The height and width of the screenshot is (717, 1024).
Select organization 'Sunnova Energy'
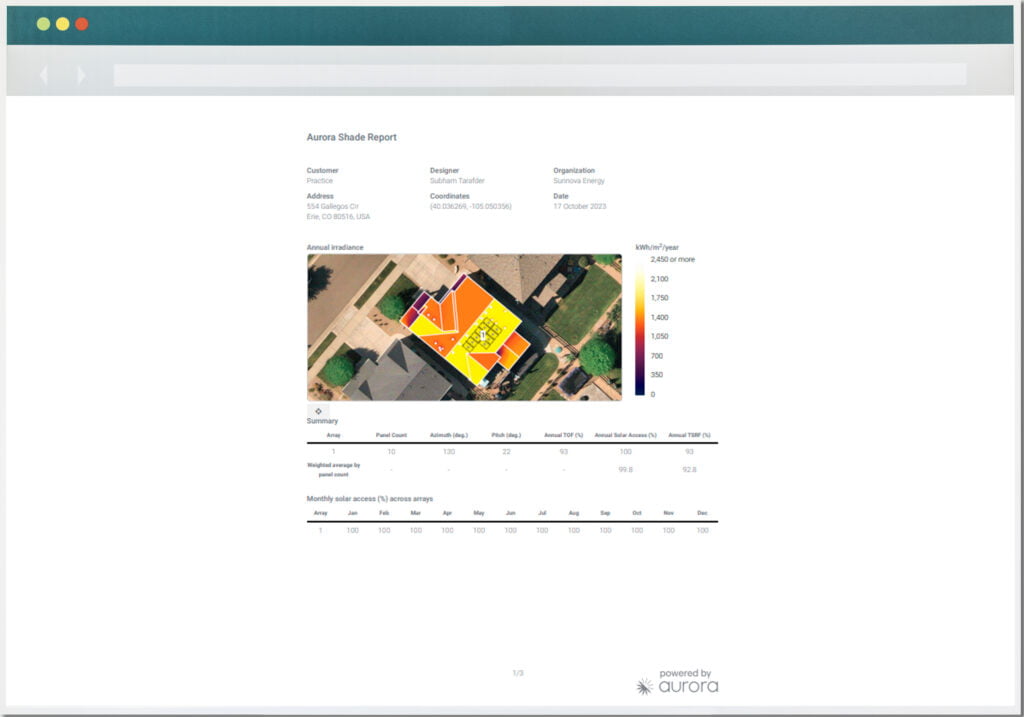(x=579, y=181)
